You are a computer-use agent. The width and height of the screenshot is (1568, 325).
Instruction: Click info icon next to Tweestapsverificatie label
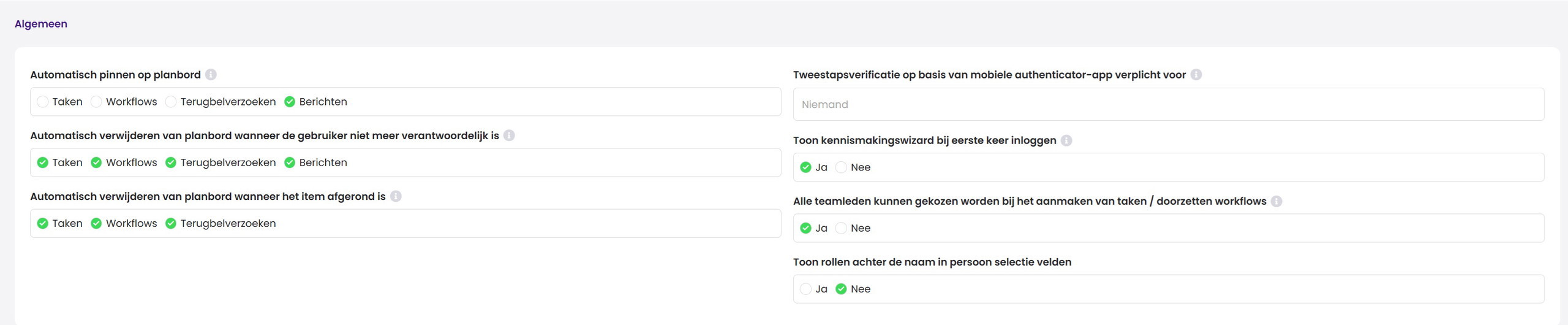(x=1196, y=75)
